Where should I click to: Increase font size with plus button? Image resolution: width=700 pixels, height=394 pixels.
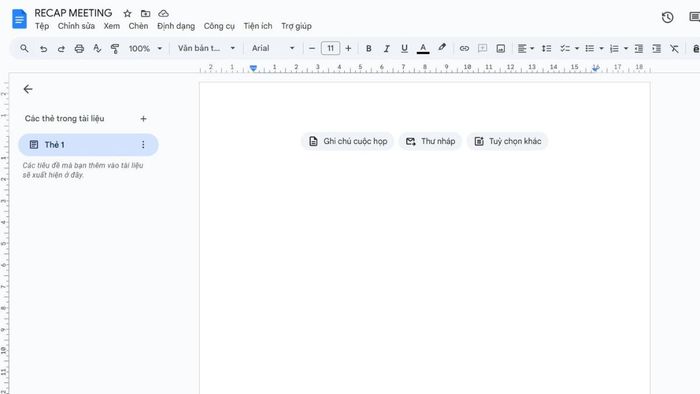[348, 48]
